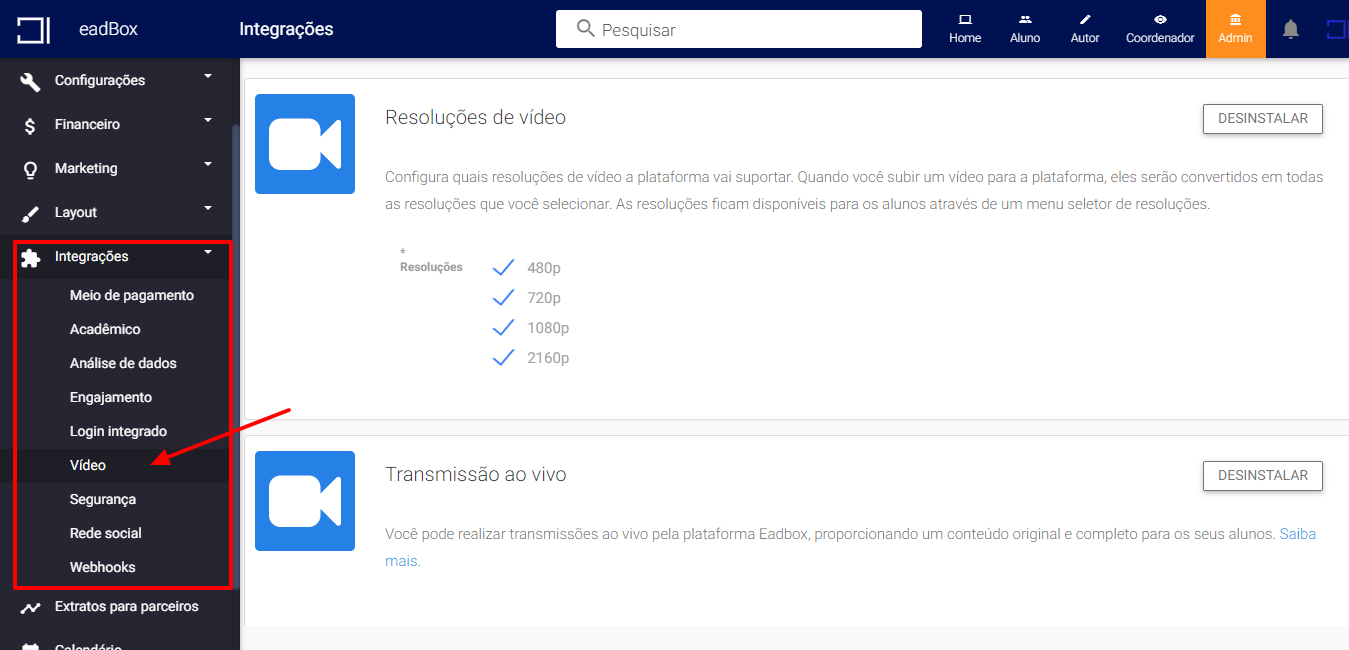Uncheck the 480p resolution

tap(503, 267)
